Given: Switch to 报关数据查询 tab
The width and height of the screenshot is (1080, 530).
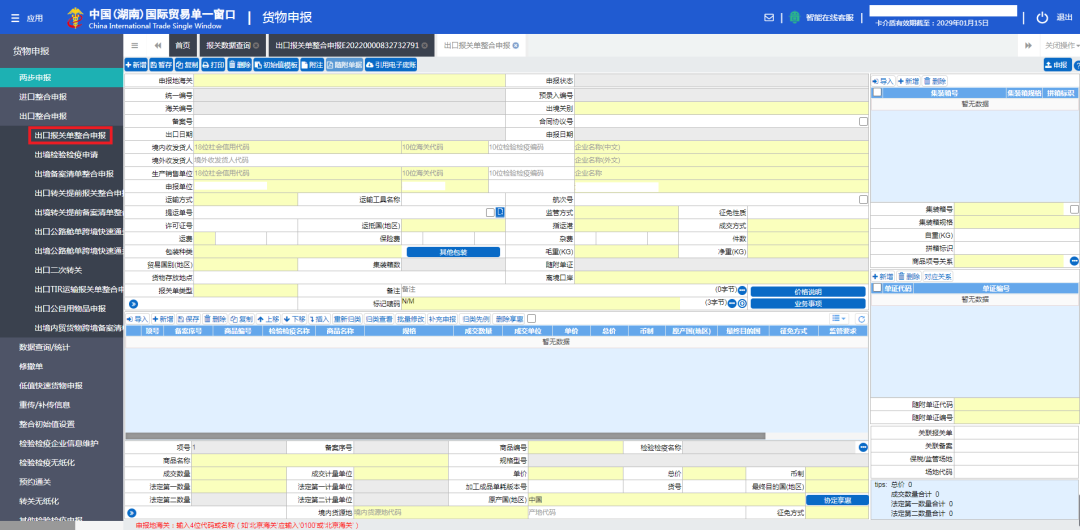Looking at the screenshot, I should coord(228,45).
